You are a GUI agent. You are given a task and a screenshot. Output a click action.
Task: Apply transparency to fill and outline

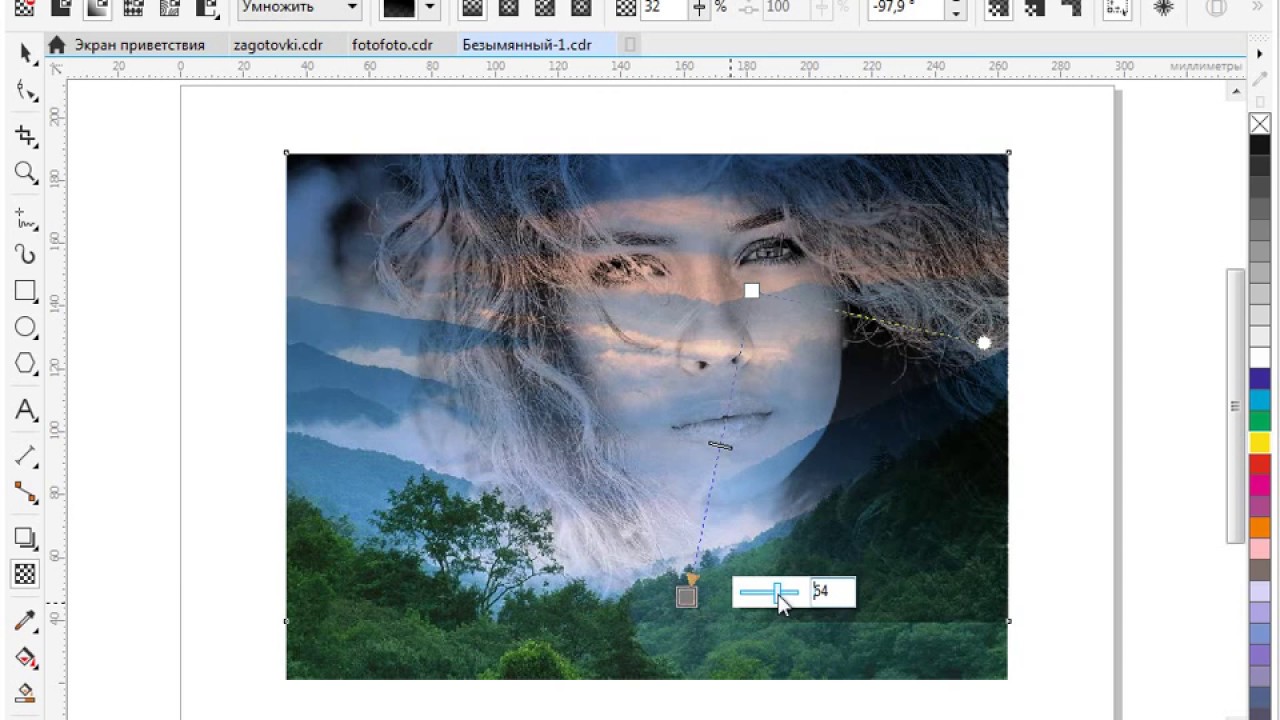[x=997, y=8]
